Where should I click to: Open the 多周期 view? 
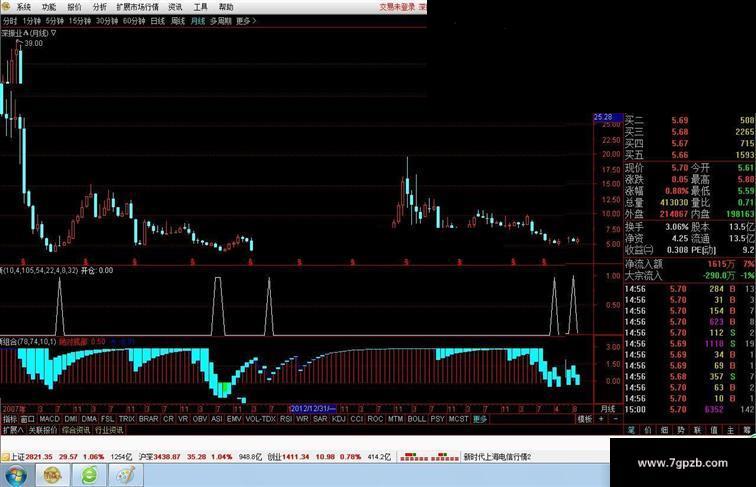point(220,21)
